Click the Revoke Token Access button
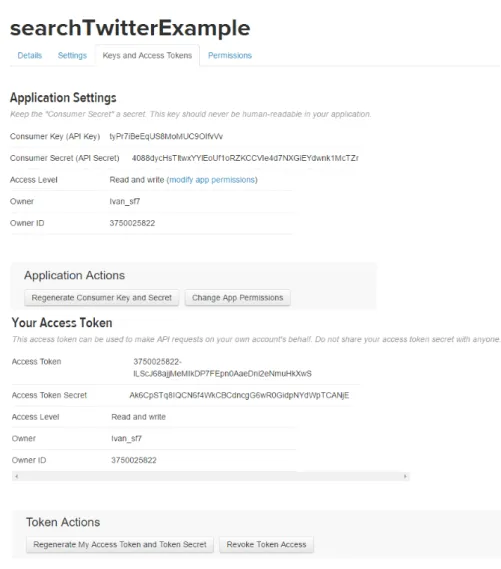 click(x=266, y=544)
